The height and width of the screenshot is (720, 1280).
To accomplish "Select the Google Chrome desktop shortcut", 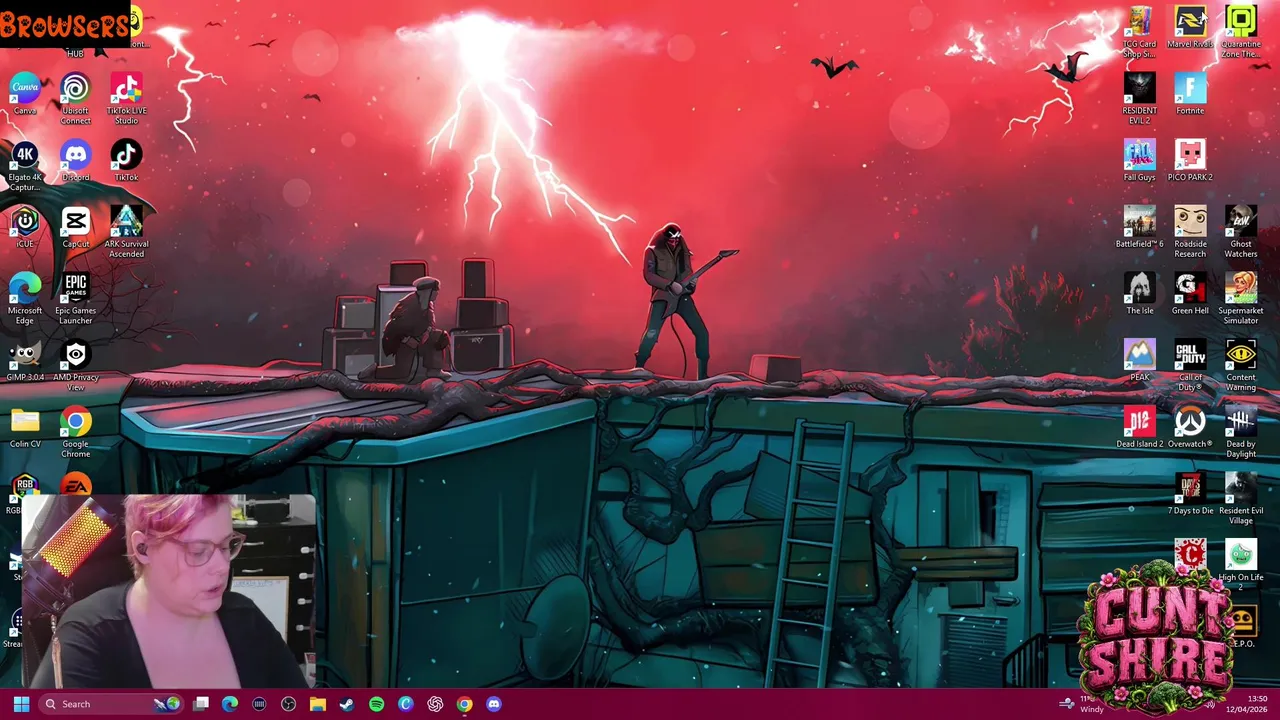I will [x=75, y=432].
